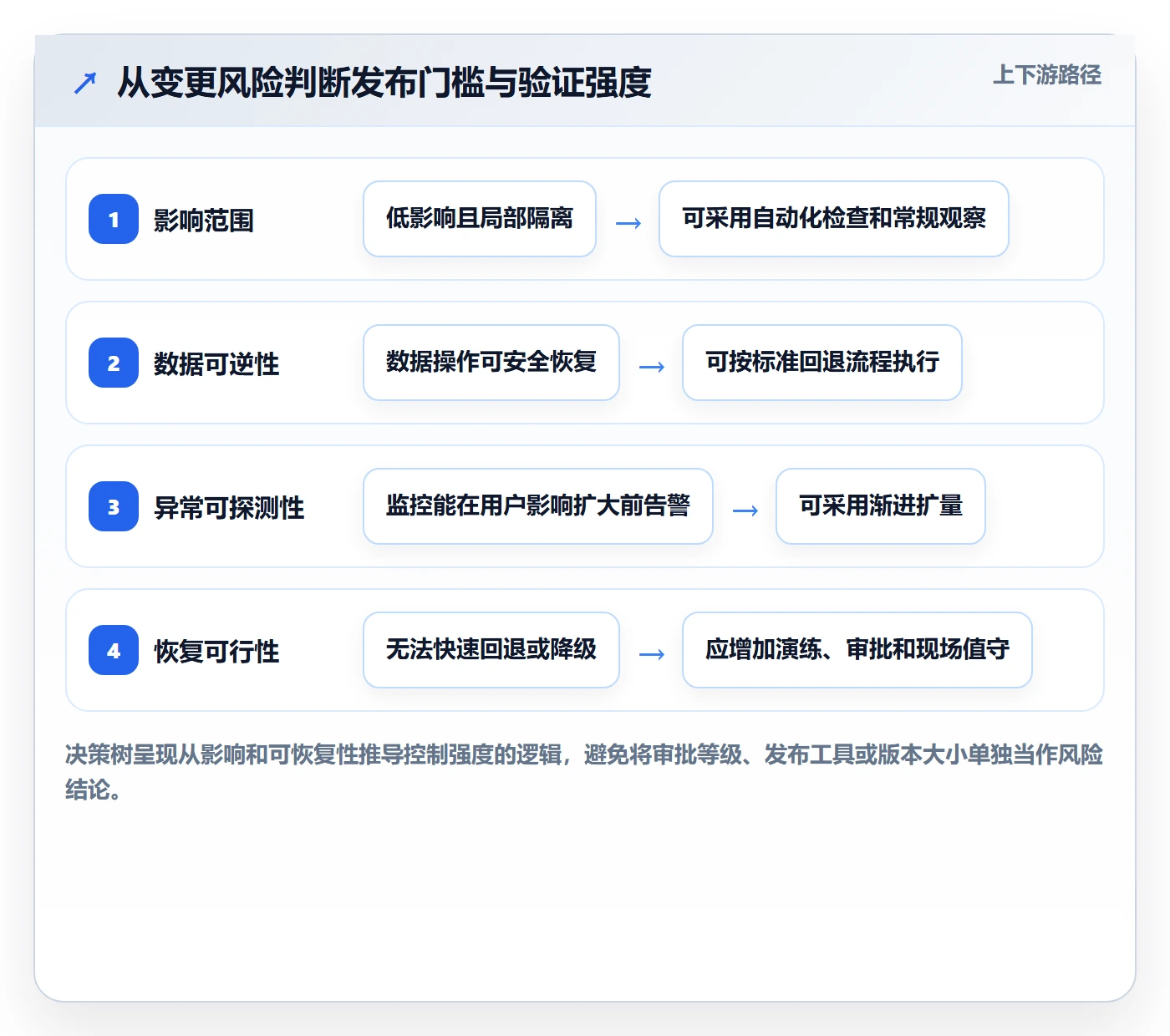Screen dimensions: 1170x1036
Task: Click the 可采用渐进扩量 result box
Action: tap(881, 506)
